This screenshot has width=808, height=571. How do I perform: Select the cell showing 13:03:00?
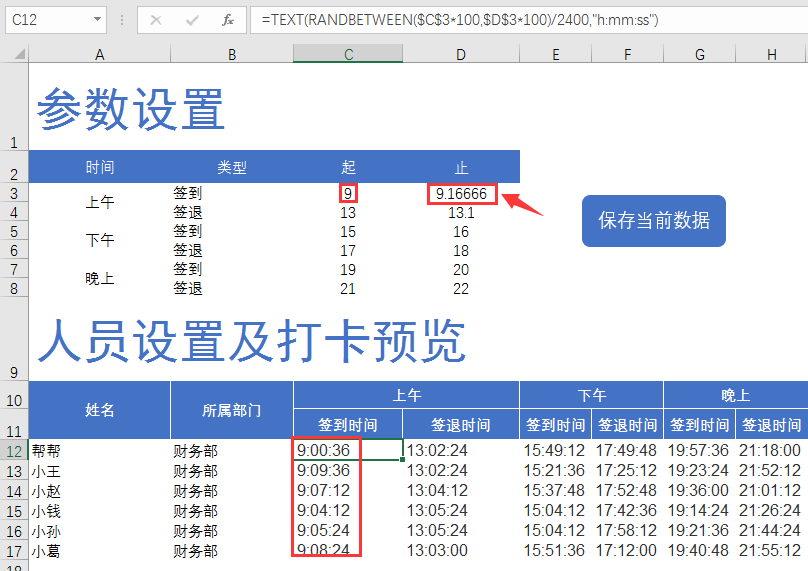(x=461, y=551)
